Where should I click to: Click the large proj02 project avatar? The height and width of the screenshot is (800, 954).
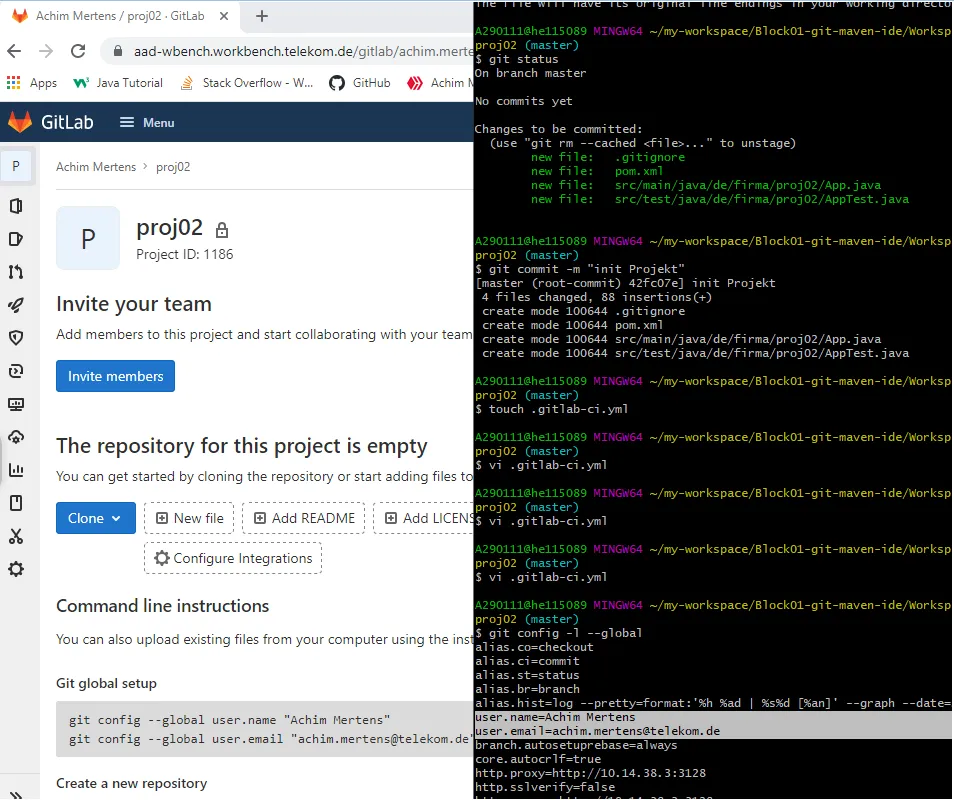click(x=88, y=238)
